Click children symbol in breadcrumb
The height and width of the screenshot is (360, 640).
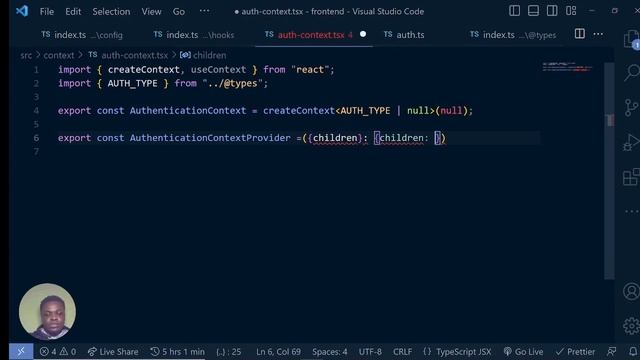[x=203, y=55]
